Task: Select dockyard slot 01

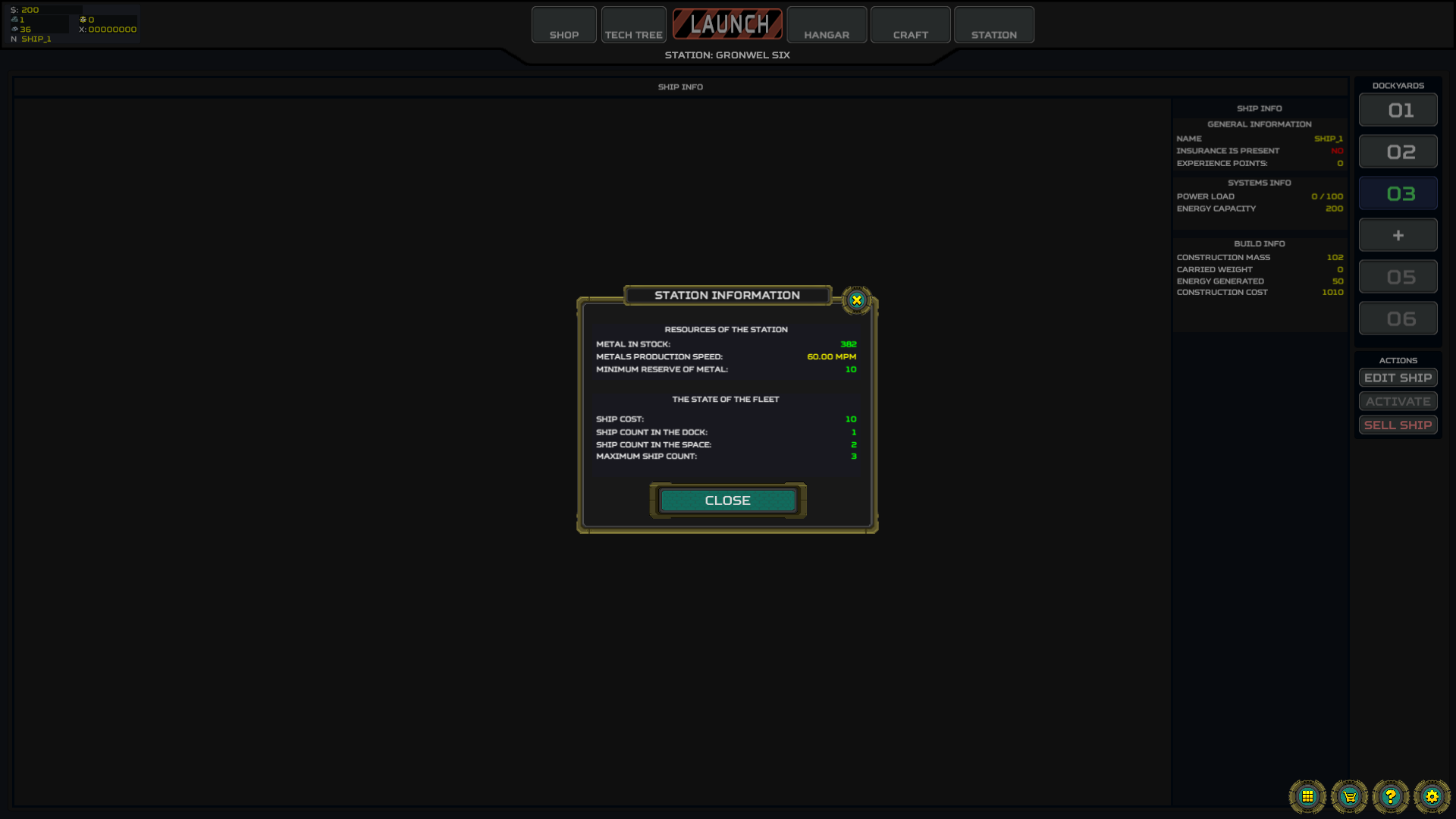Action: click(x=1398, y=110)
